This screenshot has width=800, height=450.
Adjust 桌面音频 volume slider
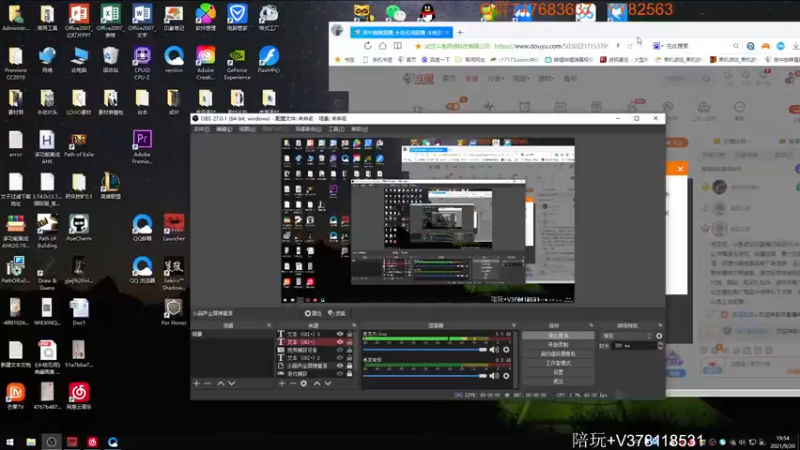click(424, 376)
